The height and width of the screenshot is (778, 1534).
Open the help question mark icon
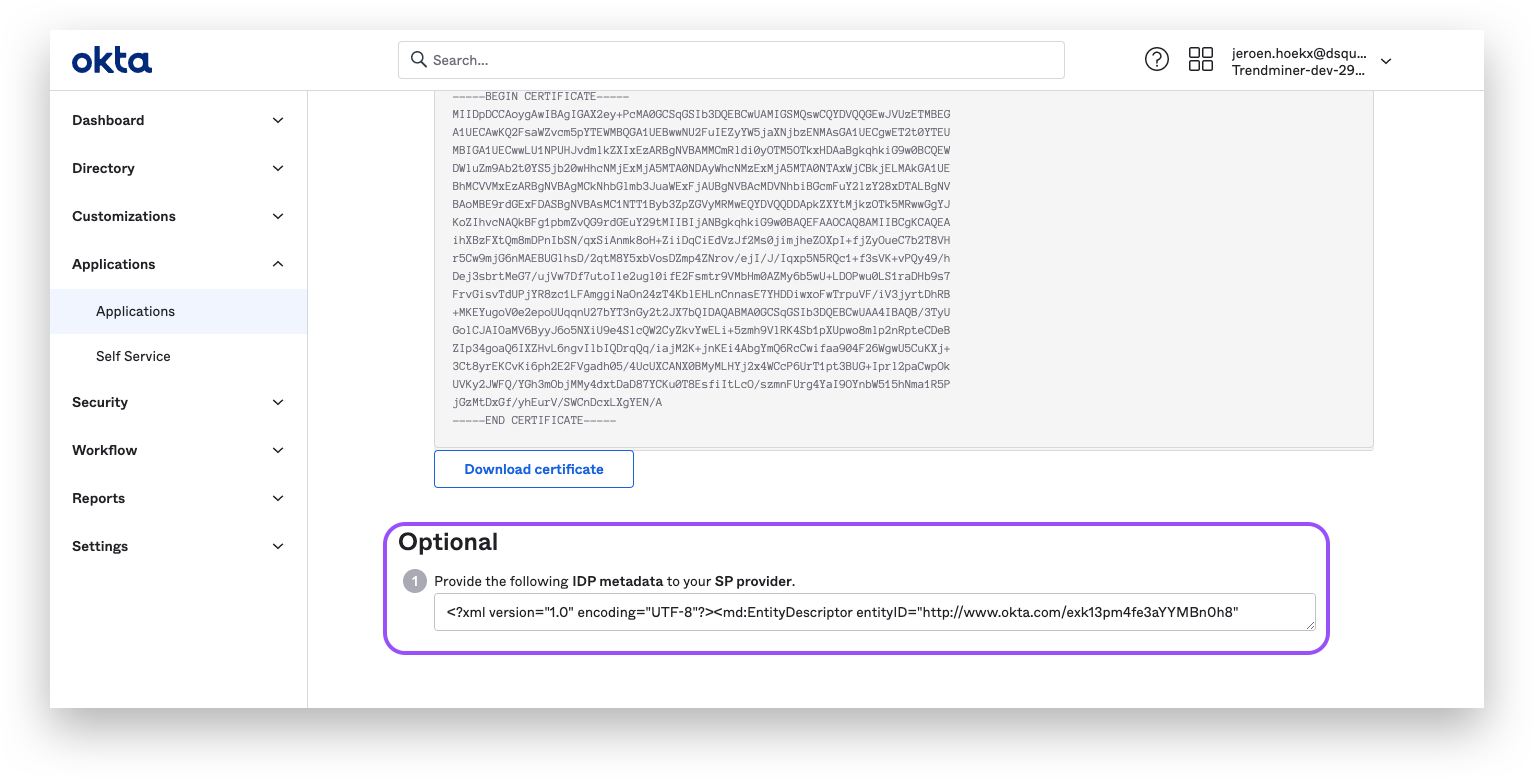click(1157, 59)
